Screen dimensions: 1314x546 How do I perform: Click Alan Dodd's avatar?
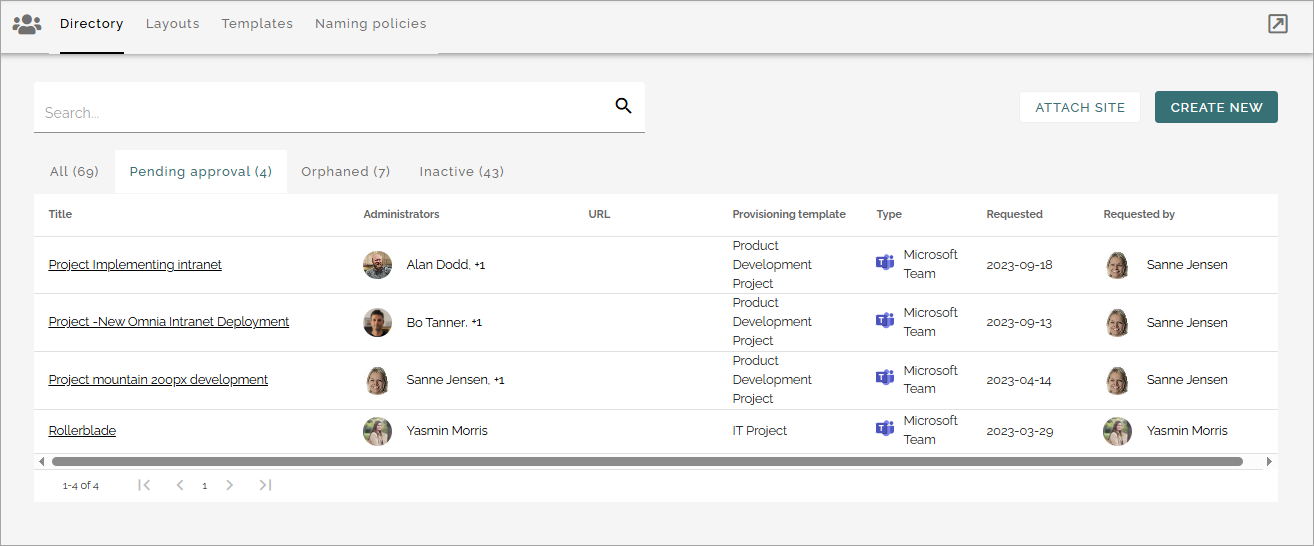tap(377, 265)
